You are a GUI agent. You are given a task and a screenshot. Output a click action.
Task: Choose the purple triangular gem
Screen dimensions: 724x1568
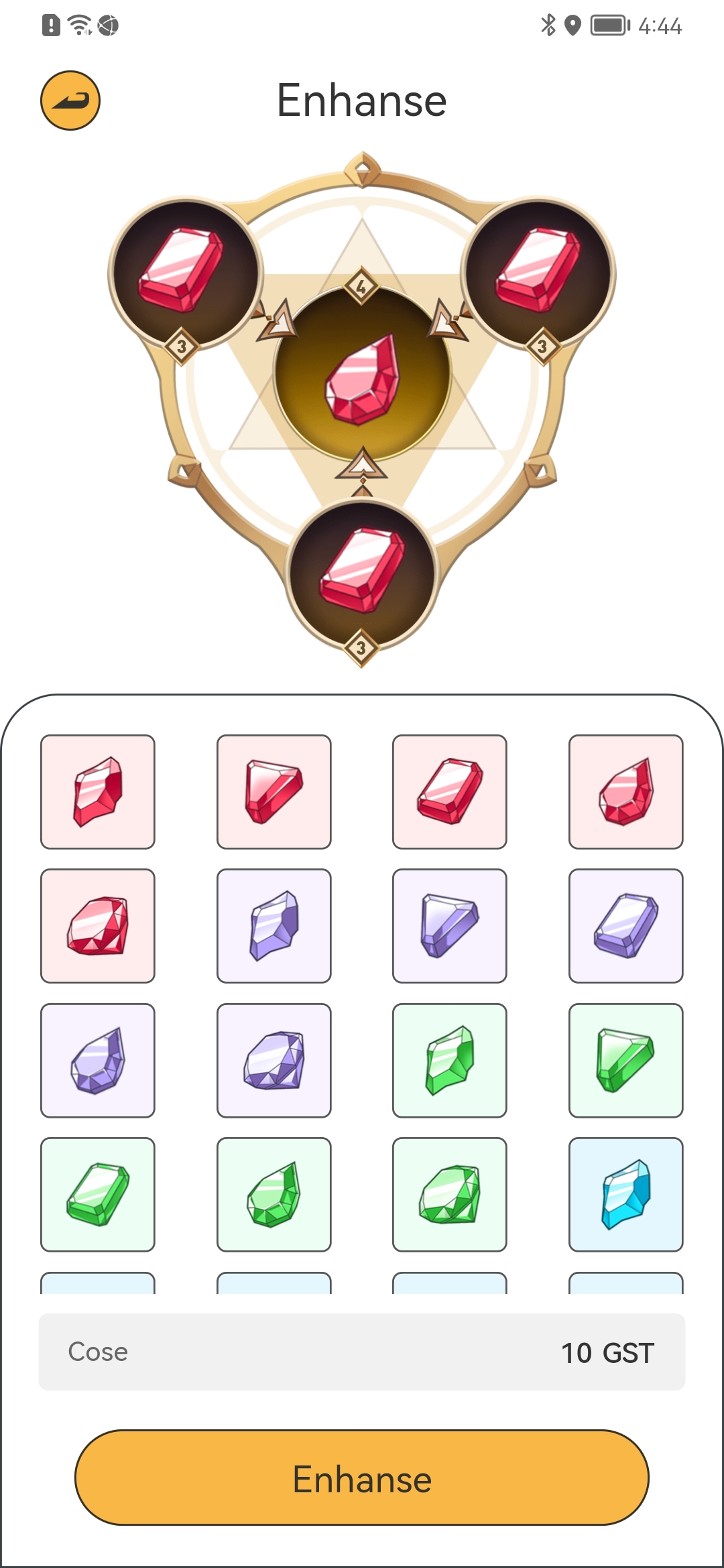(x=450, y=926)
